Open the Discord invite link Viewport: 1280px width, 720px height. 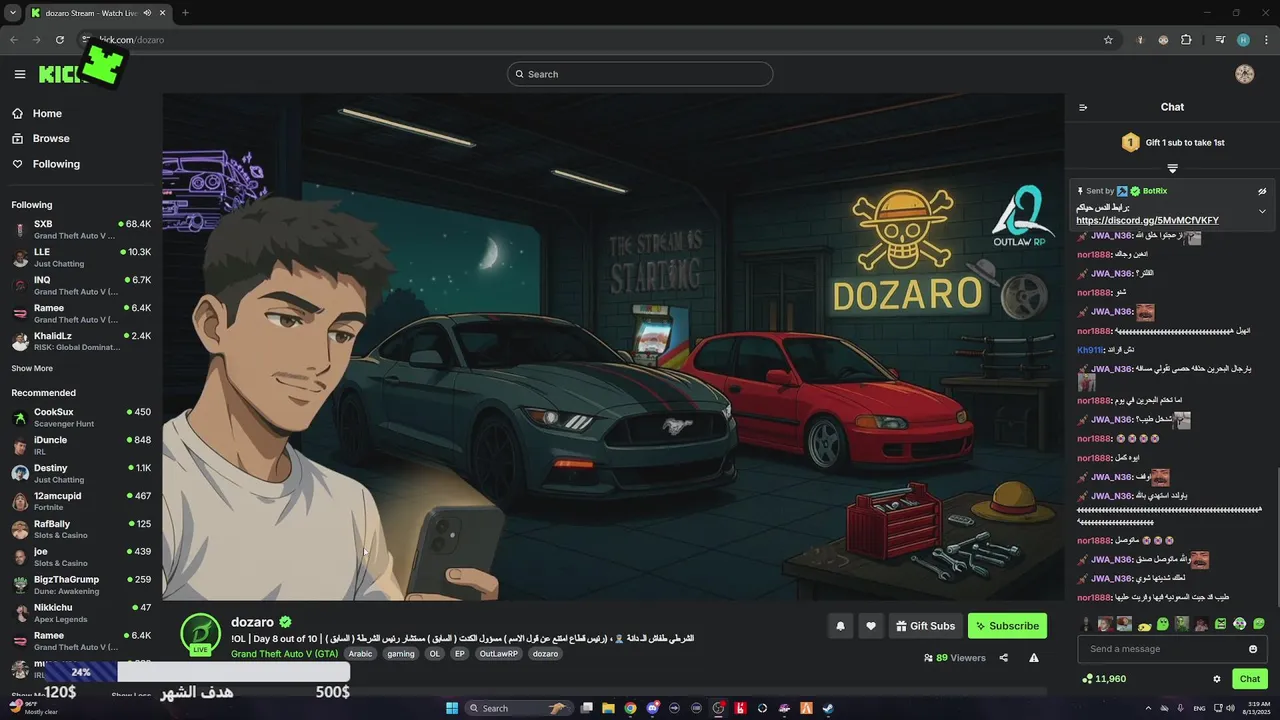(1147, 220)
